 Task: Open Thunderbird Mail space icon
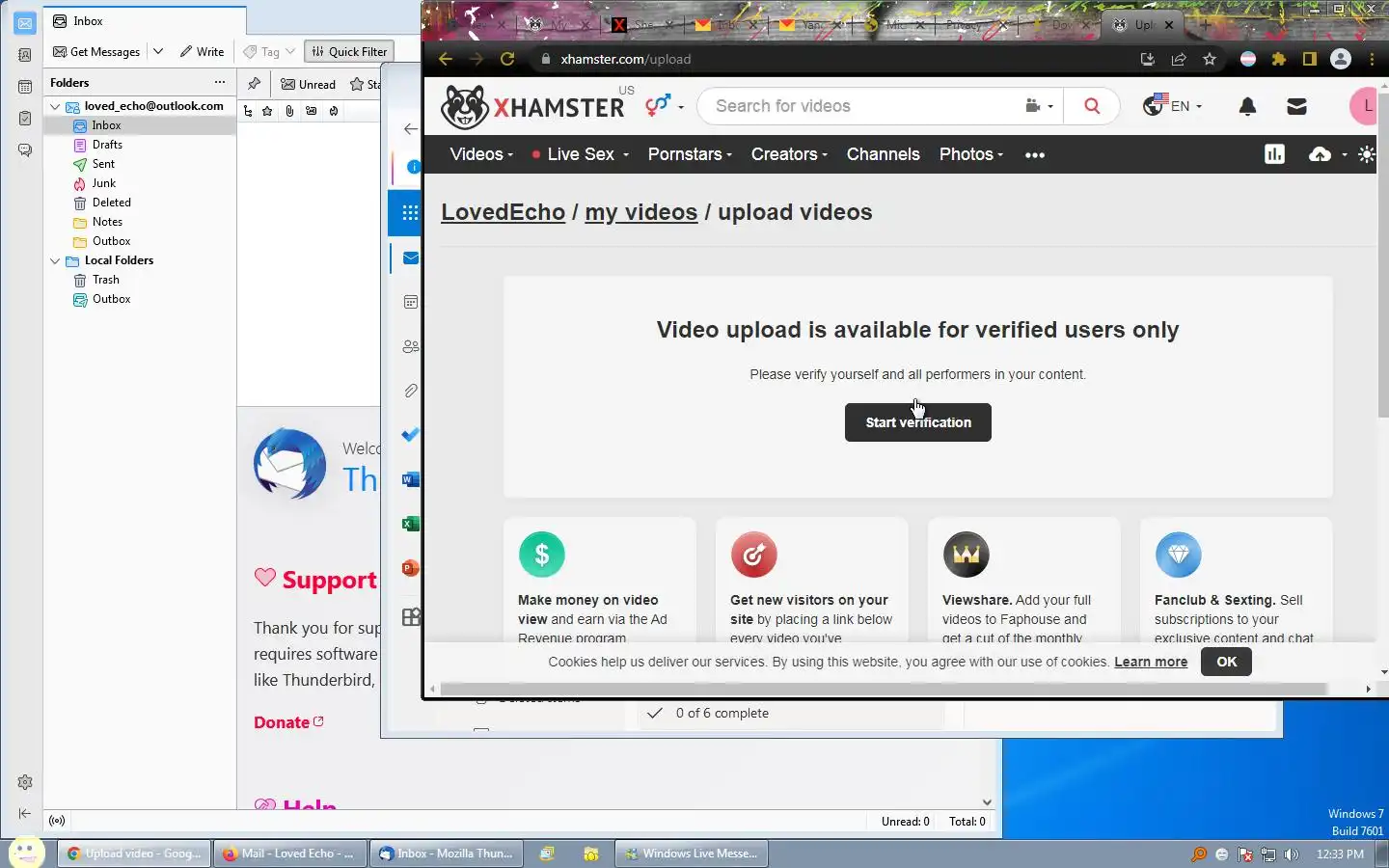(x=25, y=23)
